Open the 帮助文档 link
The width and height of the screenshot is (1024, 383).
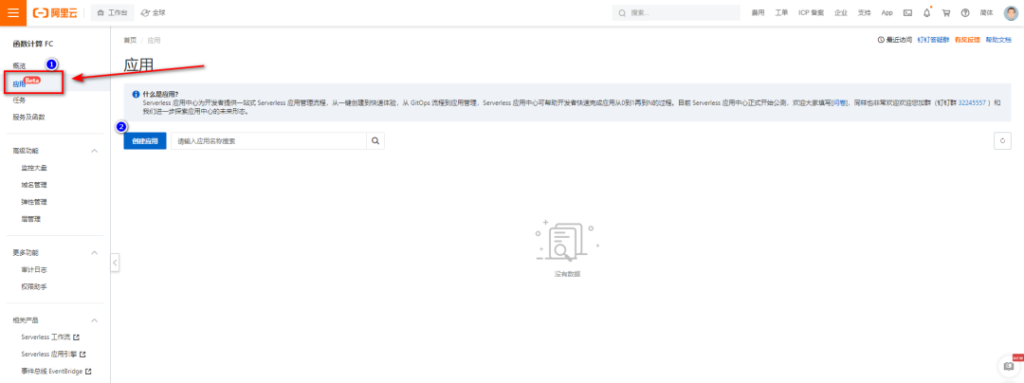click(999, 40)
